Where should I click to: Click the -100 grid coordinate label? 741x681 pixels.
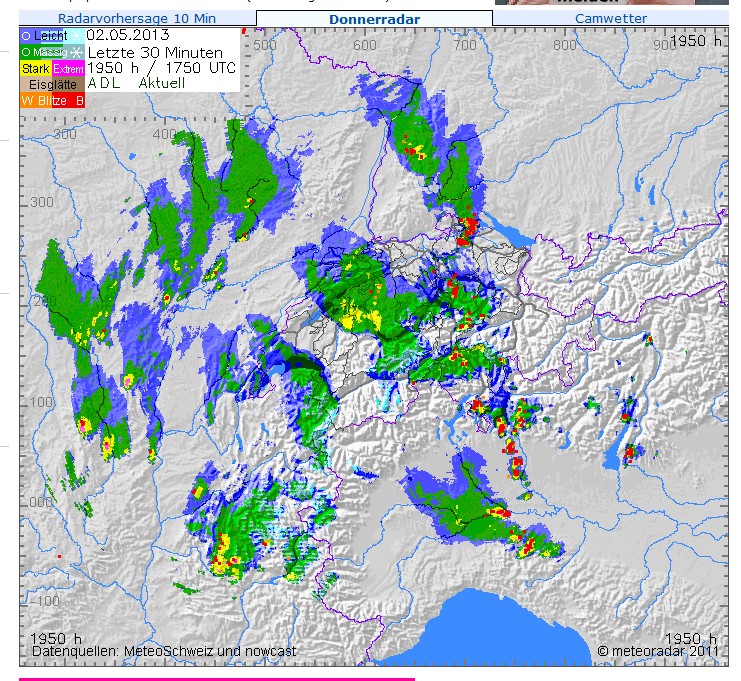tap(43, 601)
